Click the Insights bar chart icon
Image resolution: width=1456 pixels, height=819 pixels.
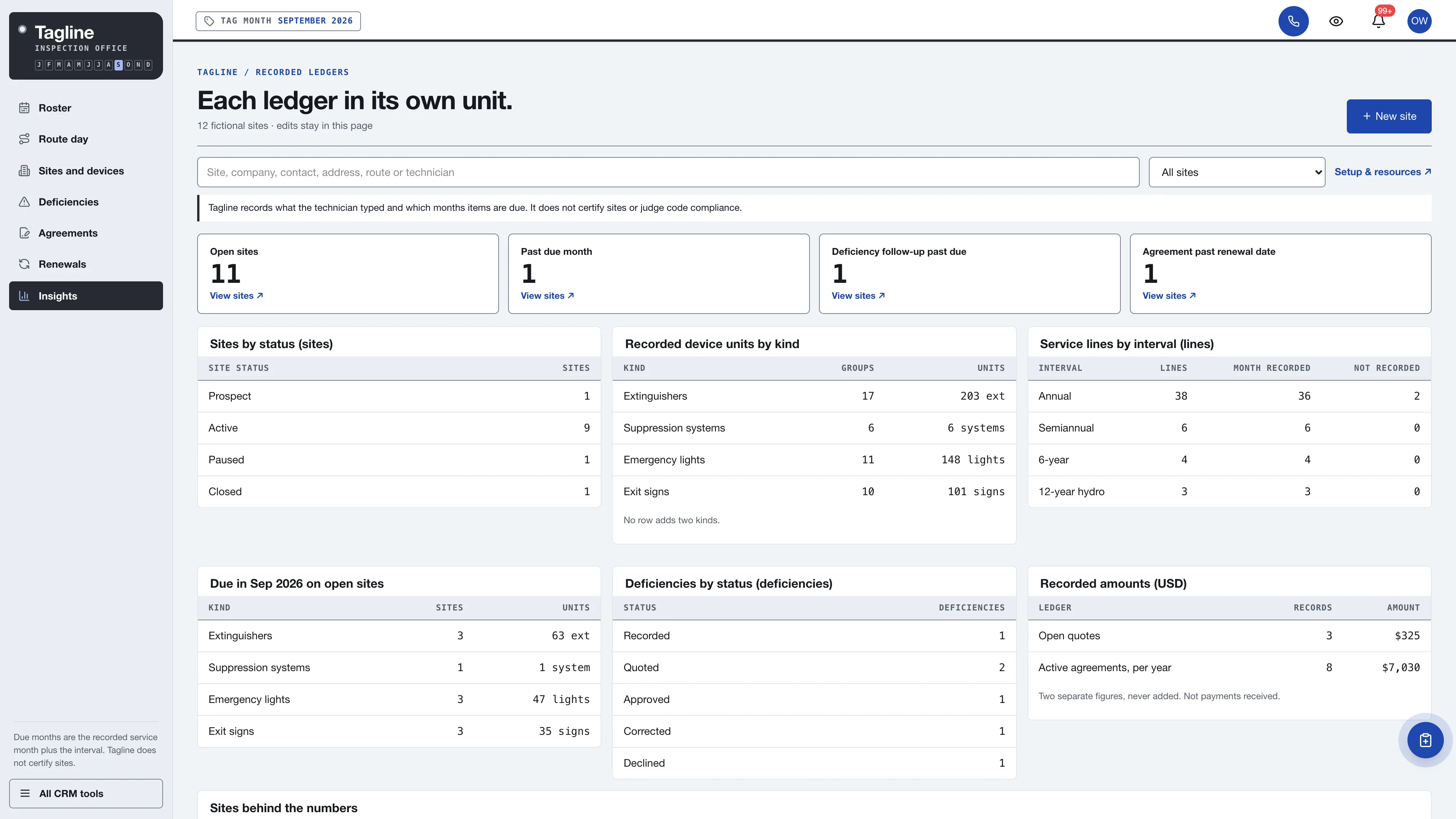click(24, 296)
